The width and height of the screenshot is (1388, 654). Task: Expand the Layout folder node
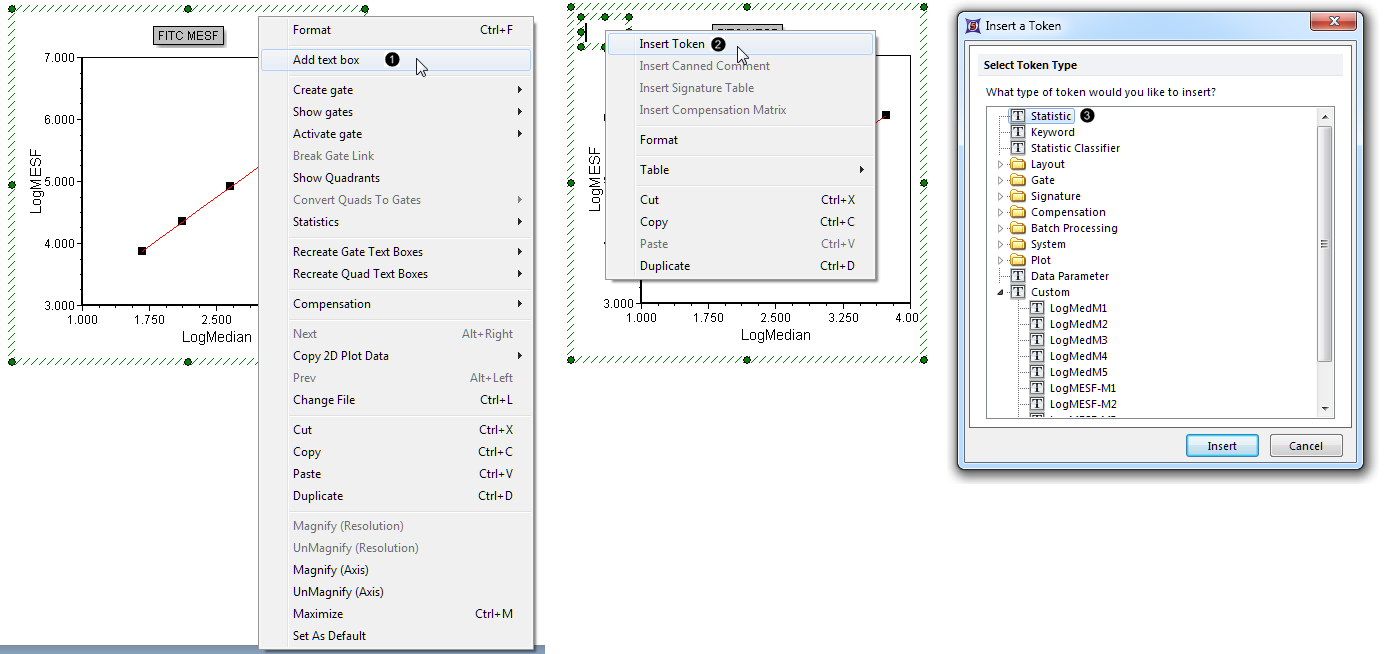[x=999, y=164]
